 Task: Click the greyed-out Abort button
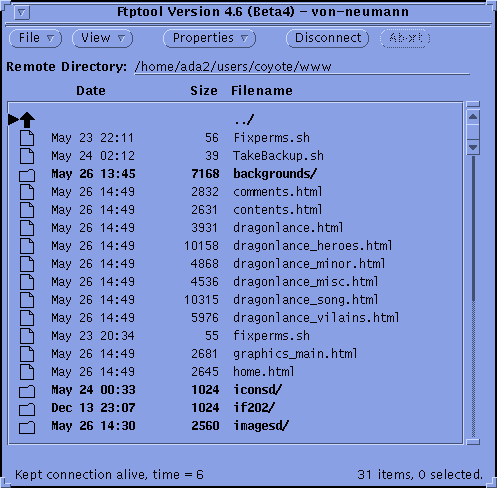pyautogui.click(x=405, y=38)
